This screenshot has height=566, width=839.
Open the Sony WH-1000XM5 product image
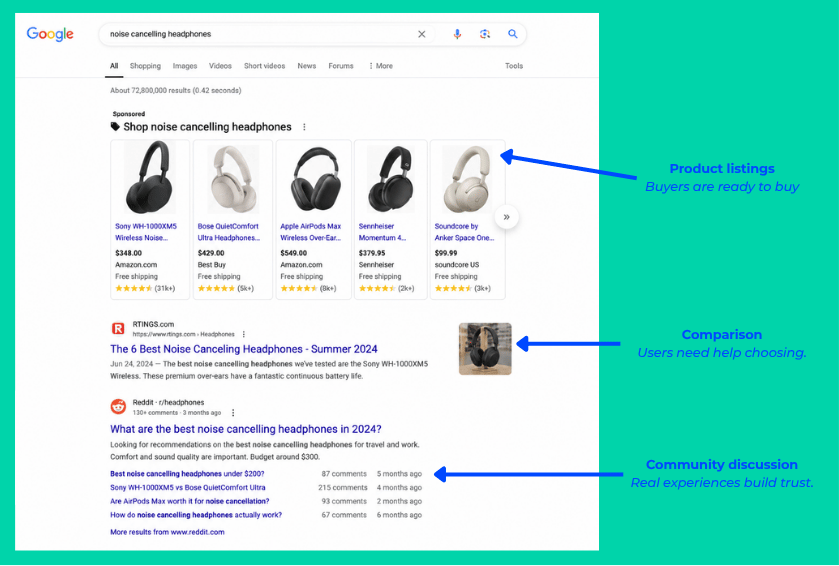(150, 178)
